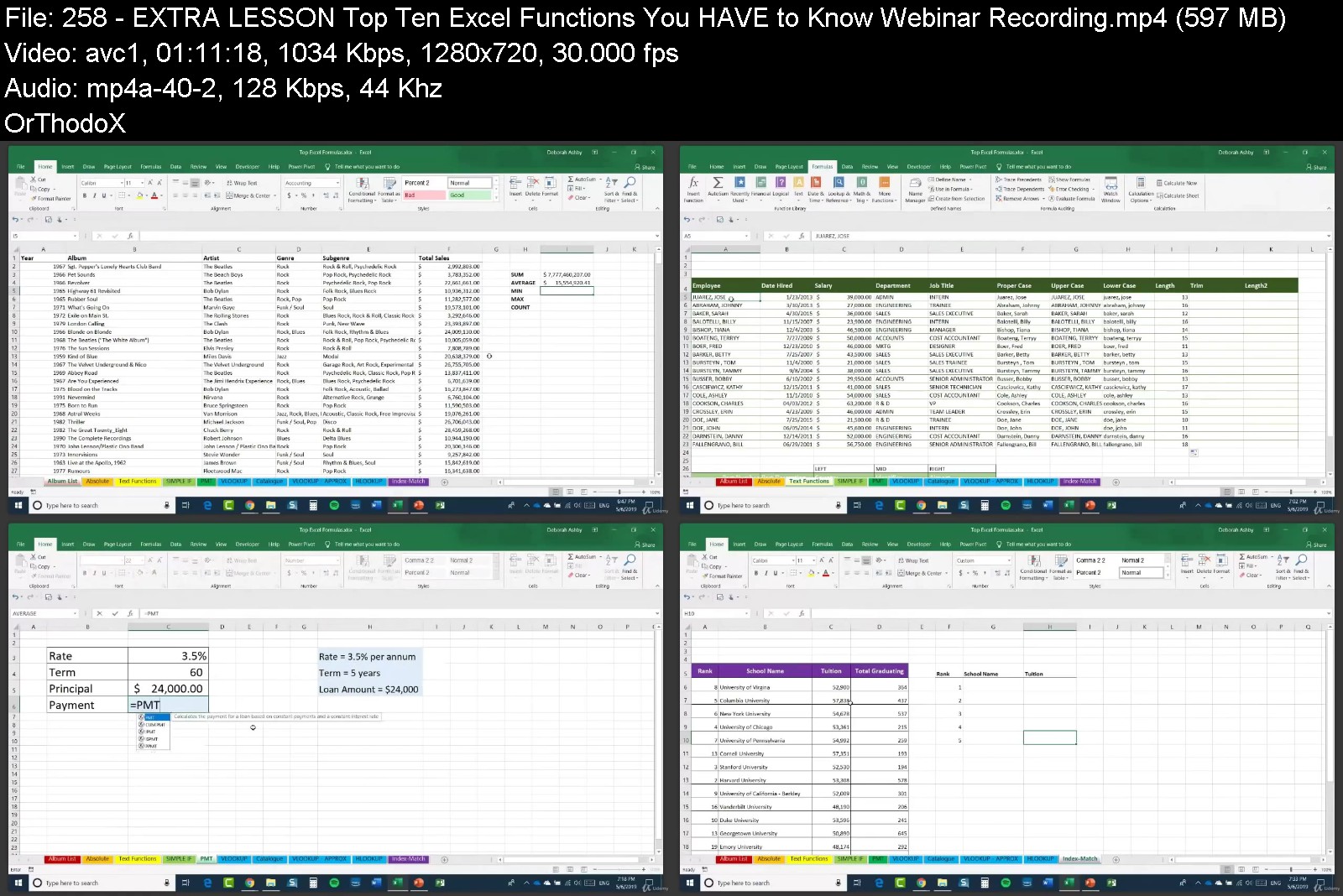Open the Calibri font dropdown in Album List window
Screen dimensions: 1343x896
[x=123, y=183]
